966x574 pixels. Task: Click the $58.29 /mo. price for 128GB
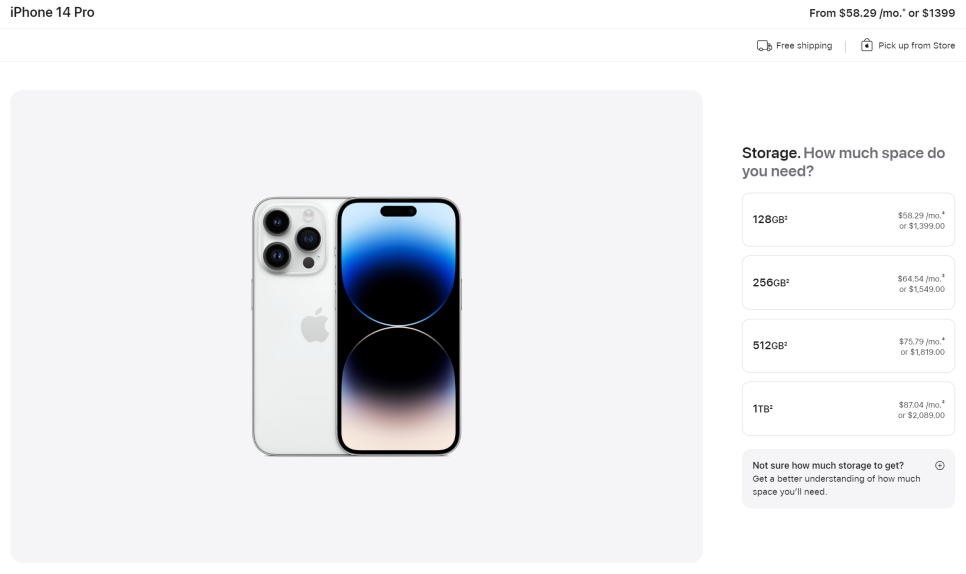coord(921,215)
